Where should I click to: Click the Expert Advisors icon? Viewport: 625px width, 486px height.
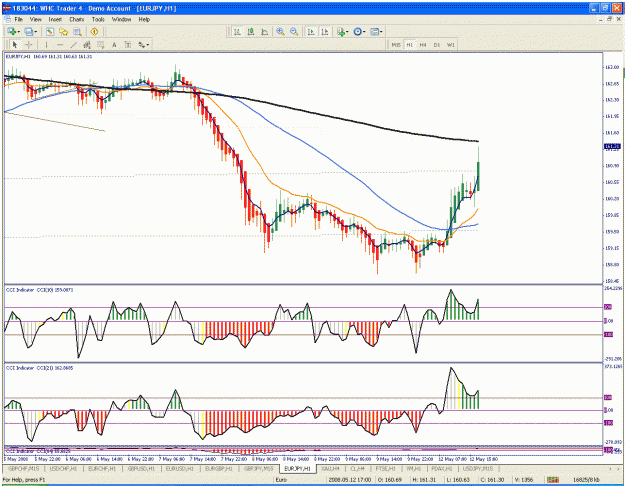[94, 31]
